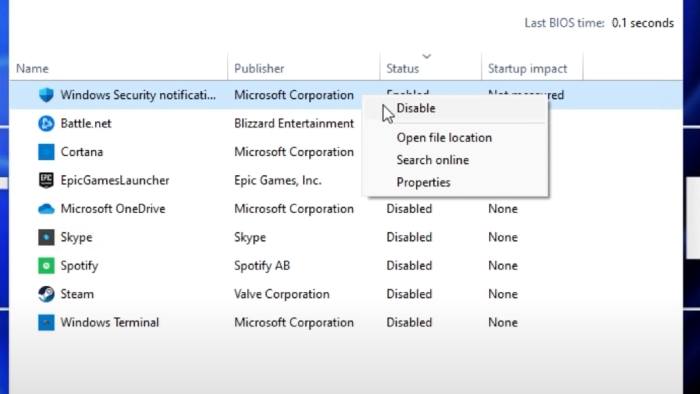Screen dimensions: 700x394
Task: Click Disabled status in the Steam row
Action: pyautogui.click(x=409, y=294)
